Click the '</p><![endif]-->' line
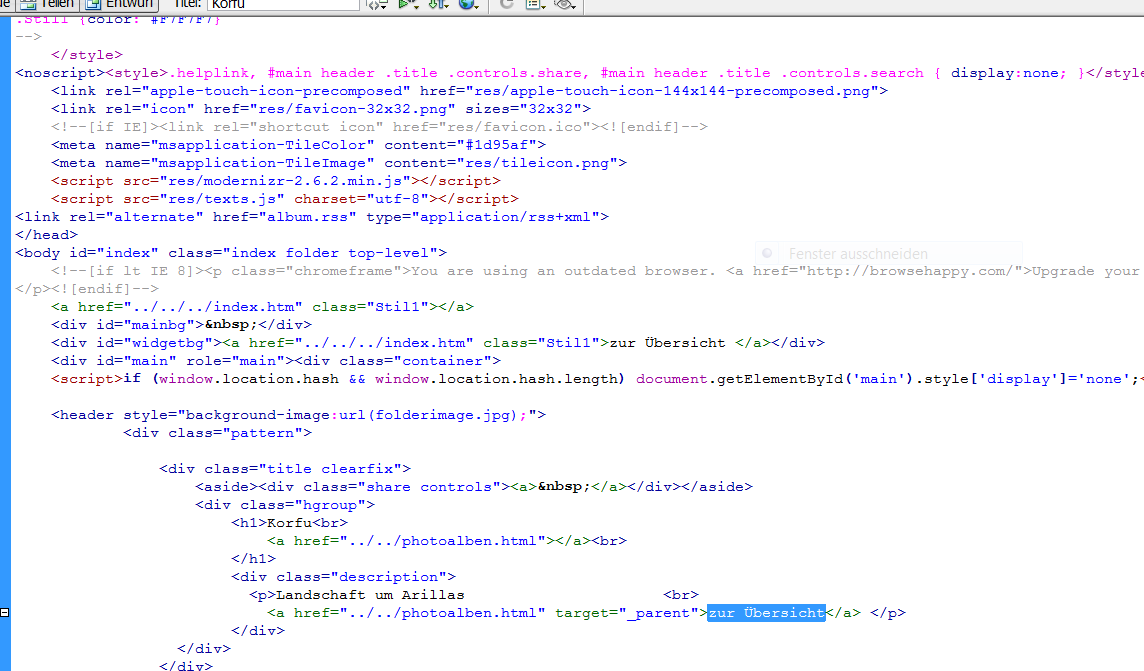 [x=87, y=289]
